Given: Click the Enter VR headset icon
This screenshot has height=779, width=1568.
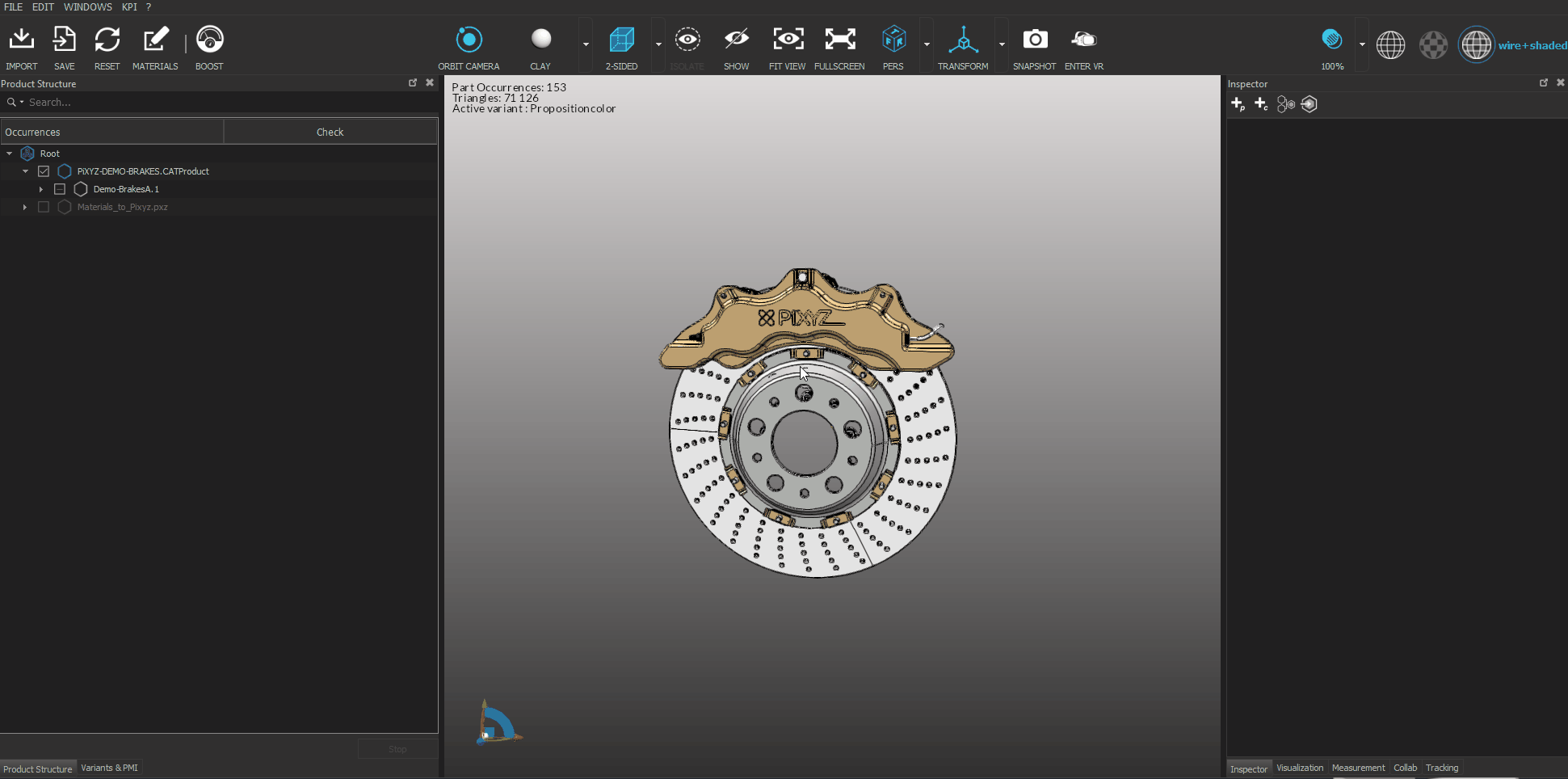Looking at the screenshot, I should 1084,40.
